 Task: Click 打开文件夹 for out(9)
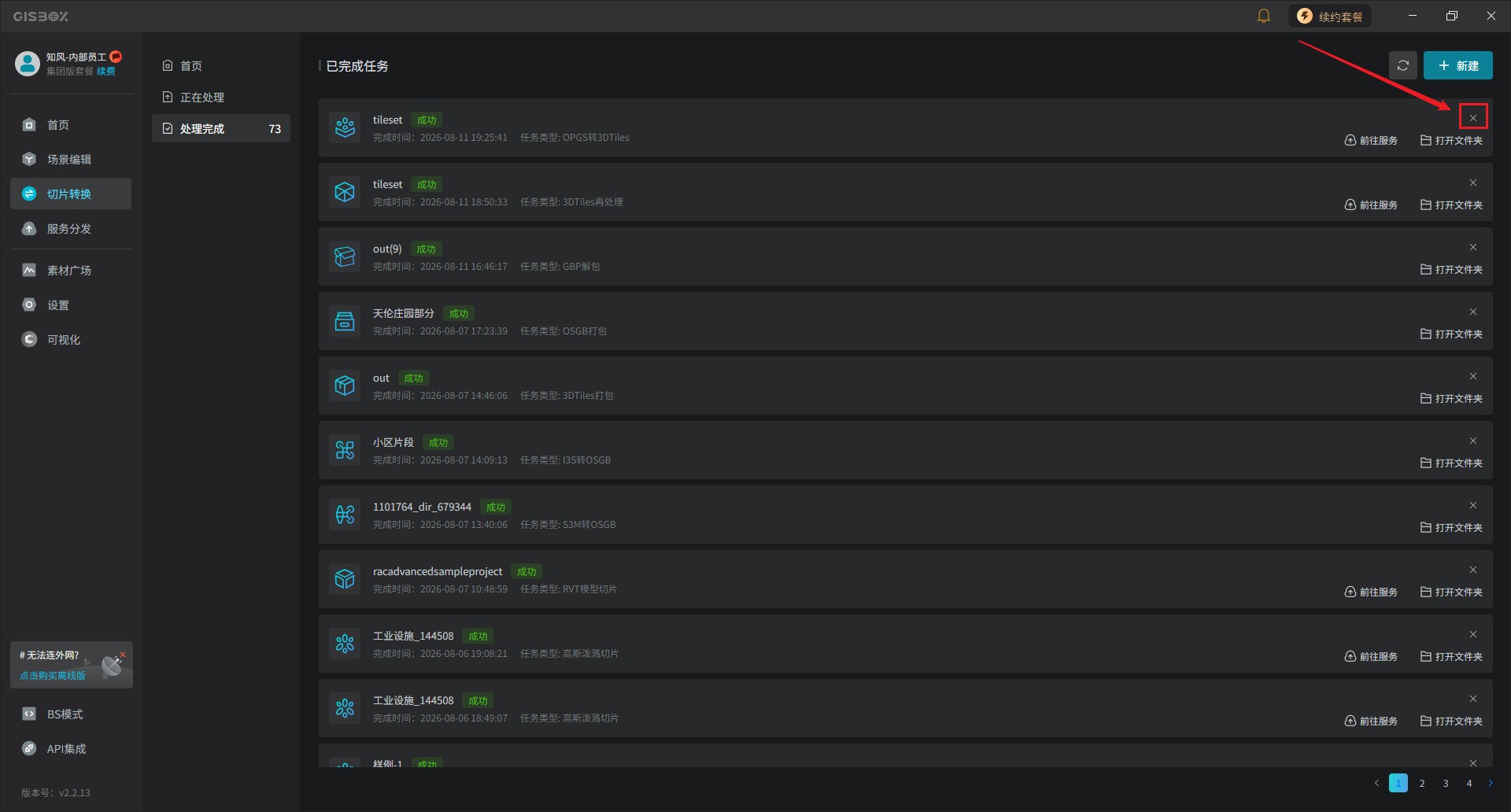(x=1451, y=269)
